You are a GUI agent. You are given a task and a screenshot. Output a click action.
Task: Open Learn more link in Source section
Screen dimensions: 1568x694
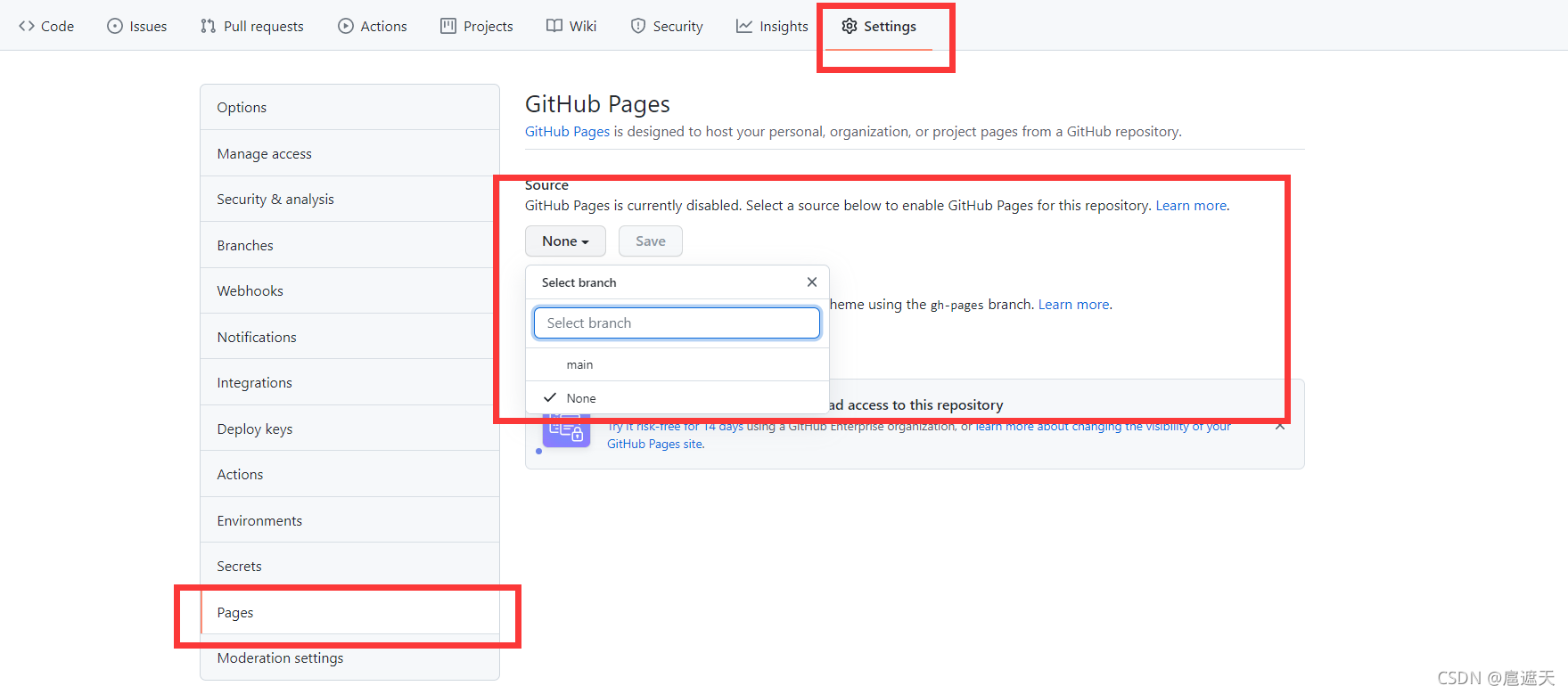point(1191,205)
